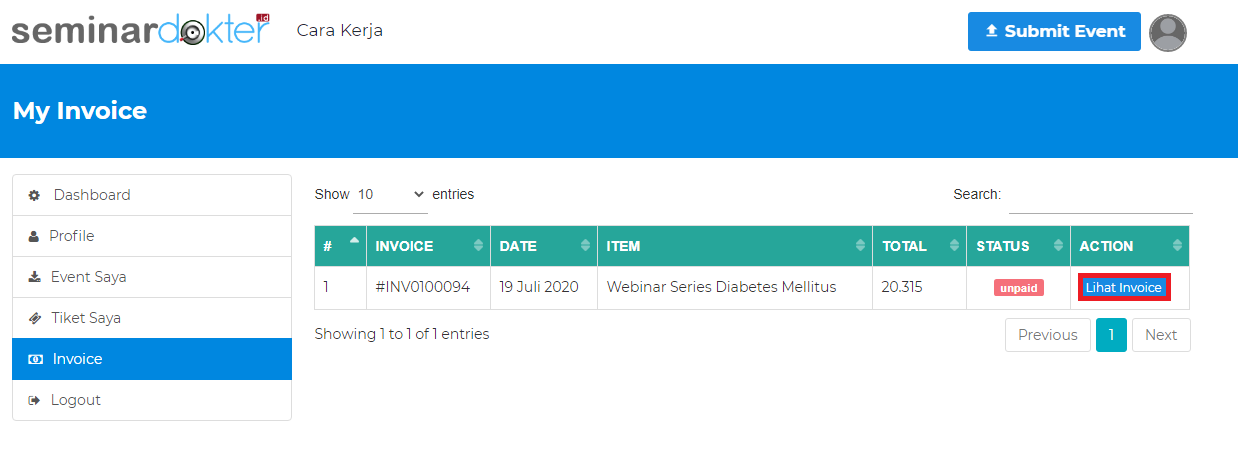Open Dashboard from the sidebar
The image size is (1238, 451).
point(91,195)
